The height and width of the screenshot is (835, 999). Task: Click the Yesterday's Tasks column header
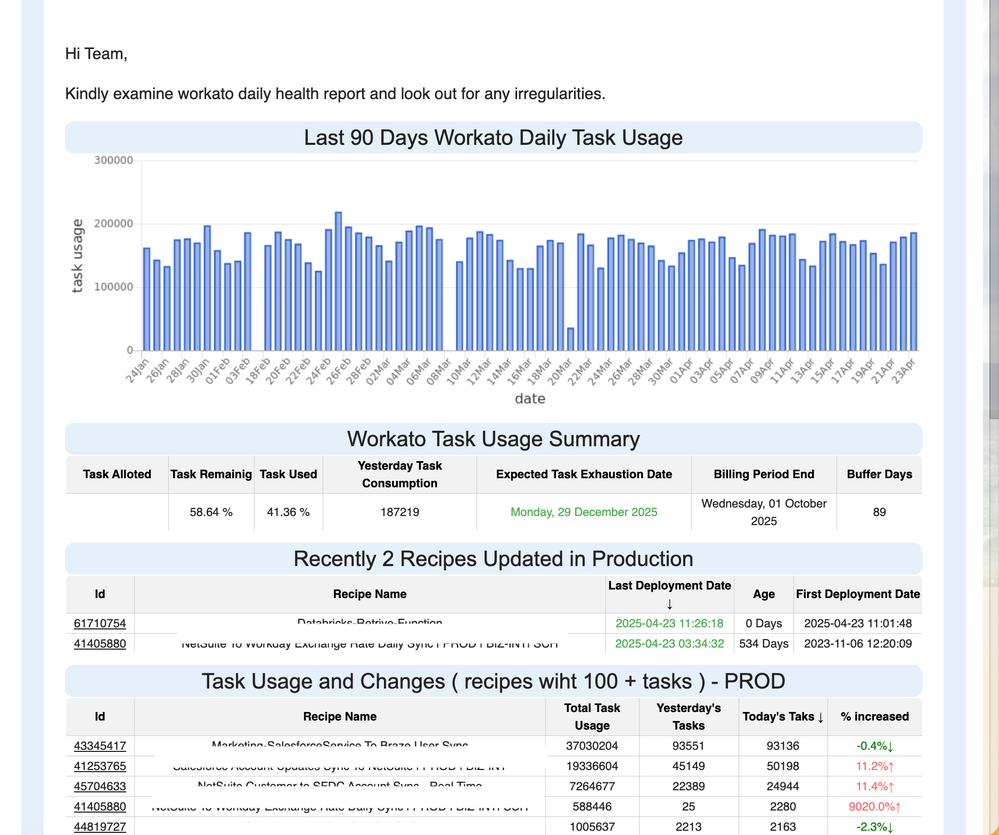click(x=688, y=716)
